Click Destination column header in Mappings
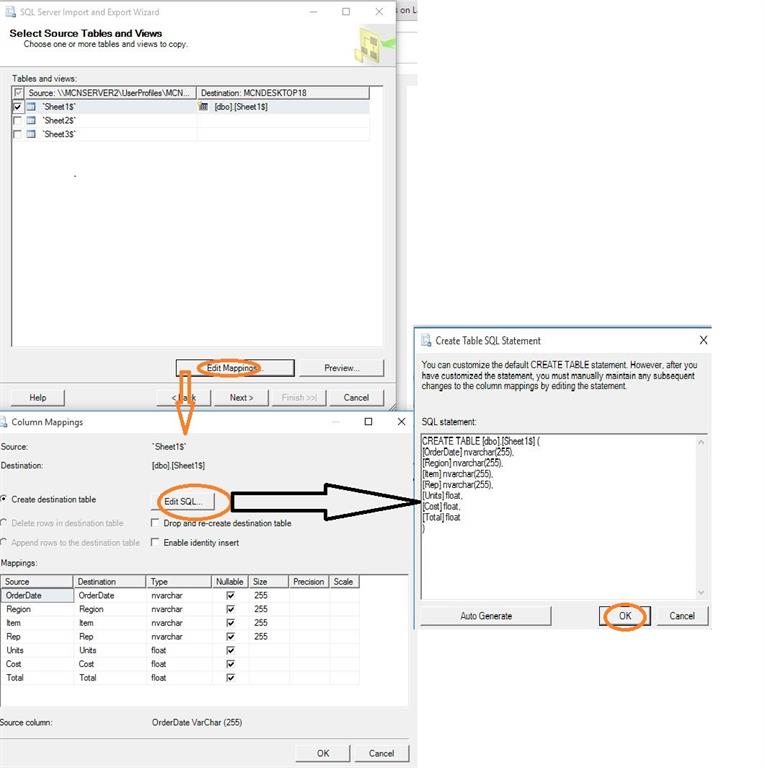The height and width of the screenshot is (768, 765). pos(109,581)
